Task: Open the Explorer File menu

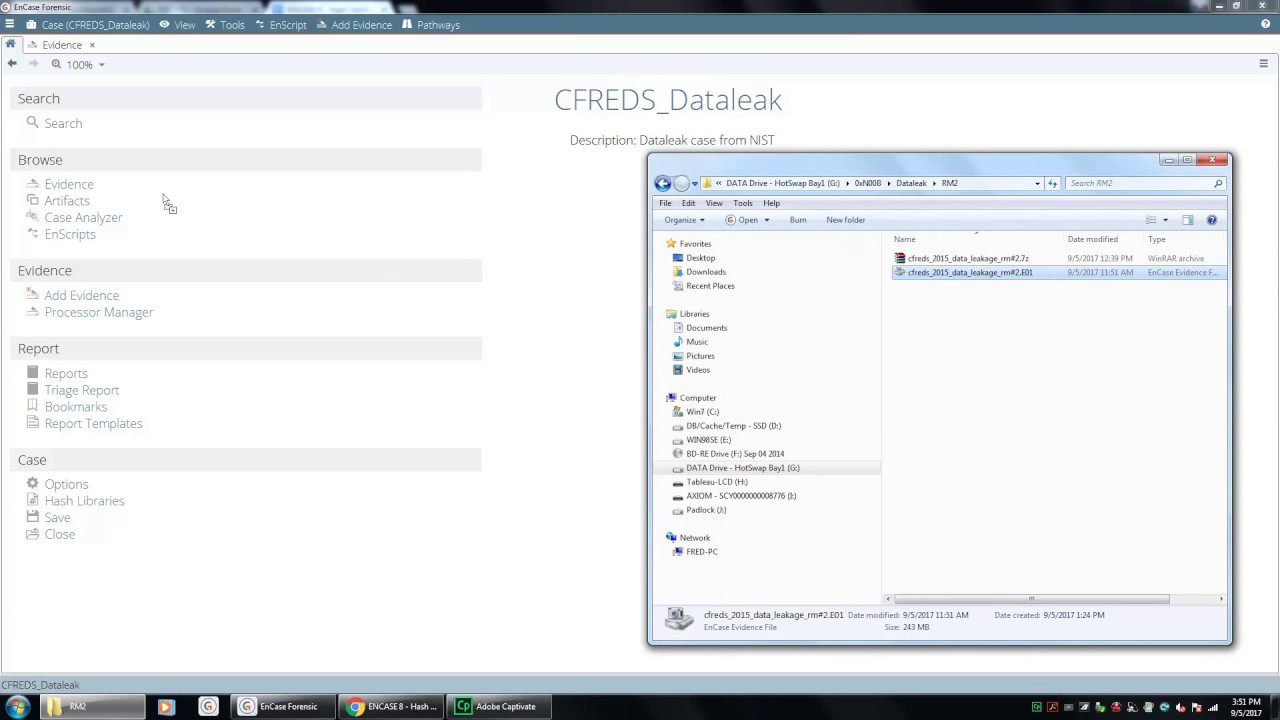Action: [665, 203]
